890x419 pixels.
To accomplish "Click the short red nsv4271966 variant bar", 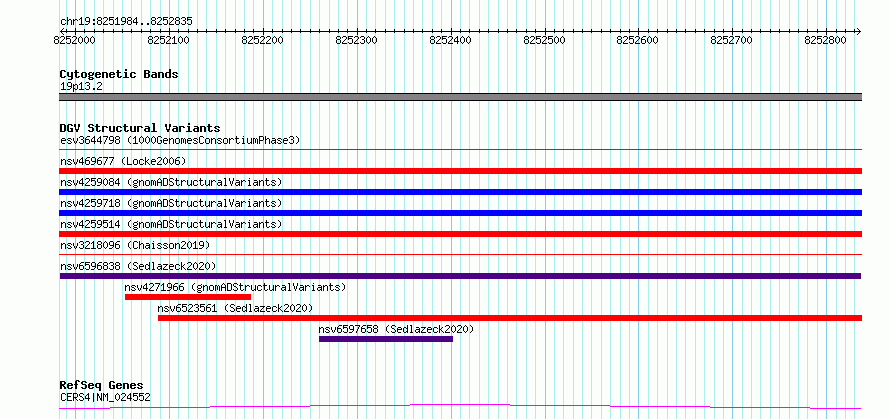I will point(188,297).
